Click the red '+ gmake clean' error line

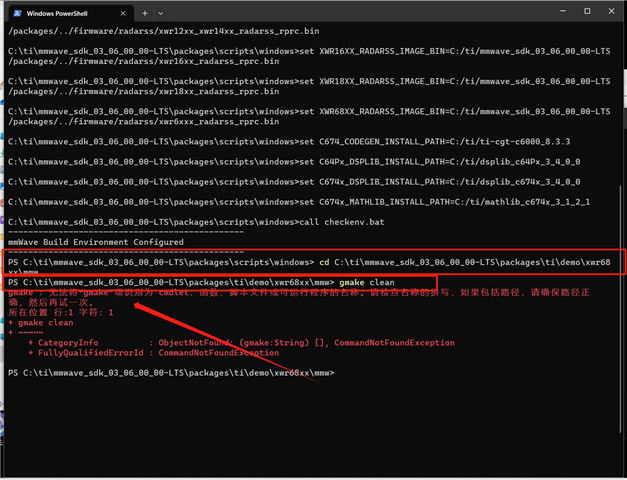pyautogui.click(x=41, y=323)
